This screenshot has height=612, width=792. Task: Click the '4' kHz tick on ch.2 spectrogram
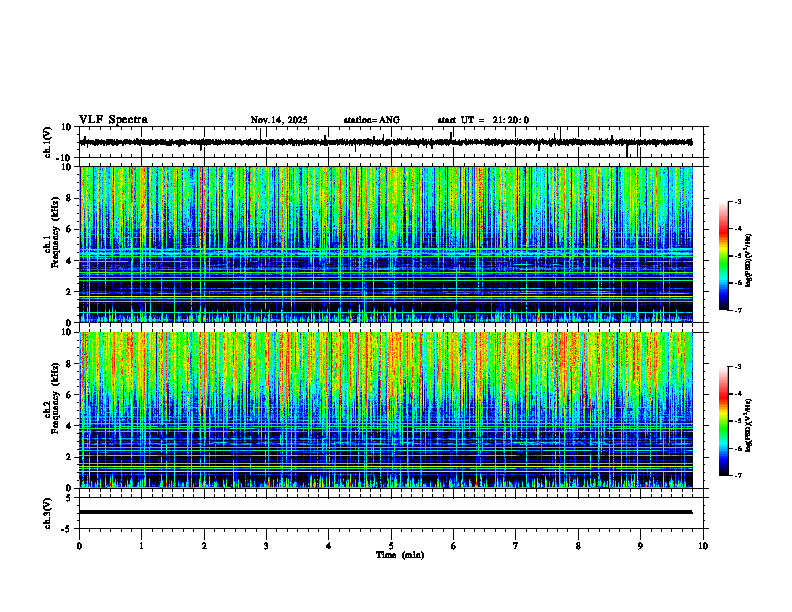[x=70, y=426]
